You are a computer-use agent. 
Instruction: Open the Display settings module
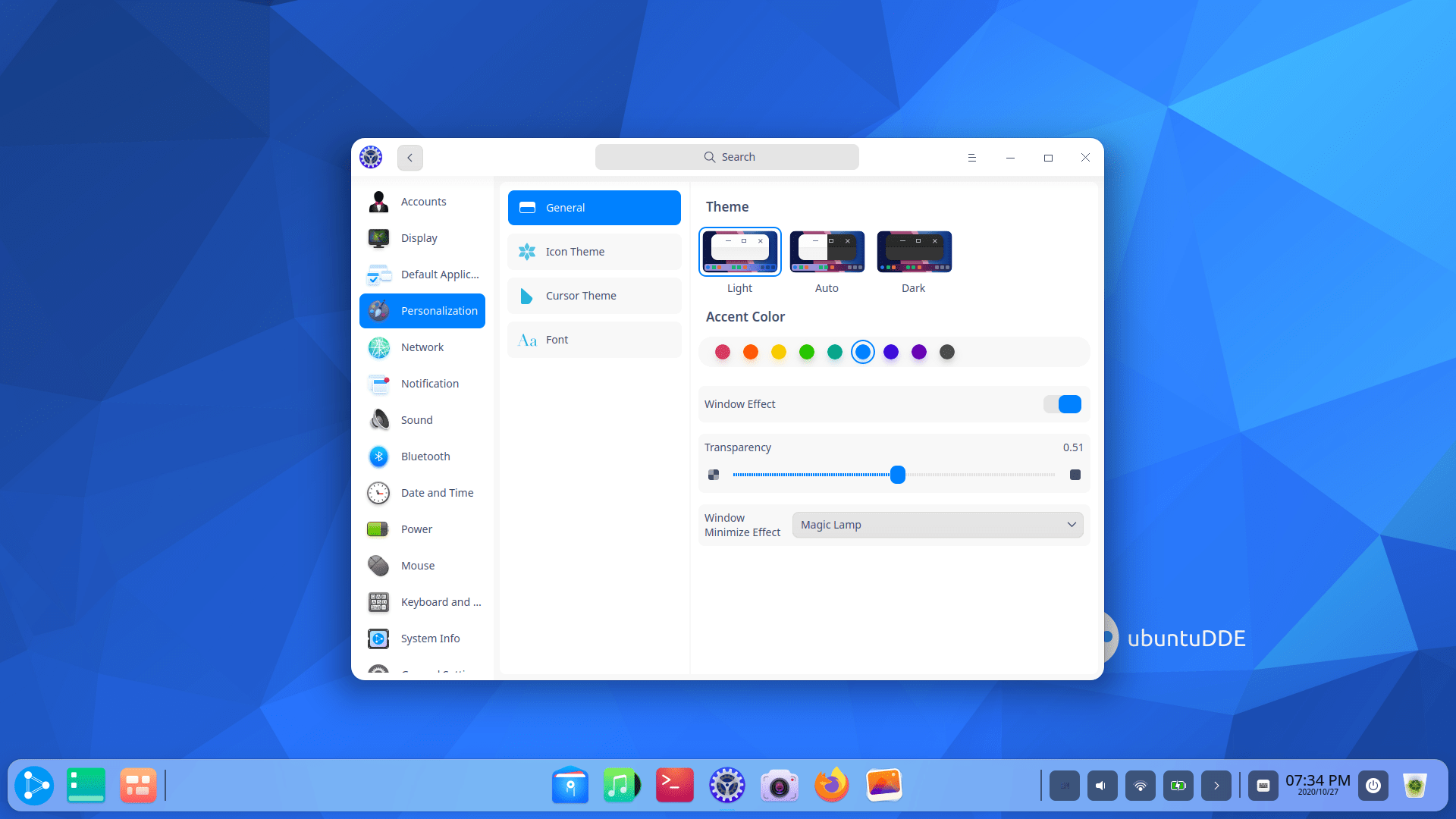coord(422,238)
